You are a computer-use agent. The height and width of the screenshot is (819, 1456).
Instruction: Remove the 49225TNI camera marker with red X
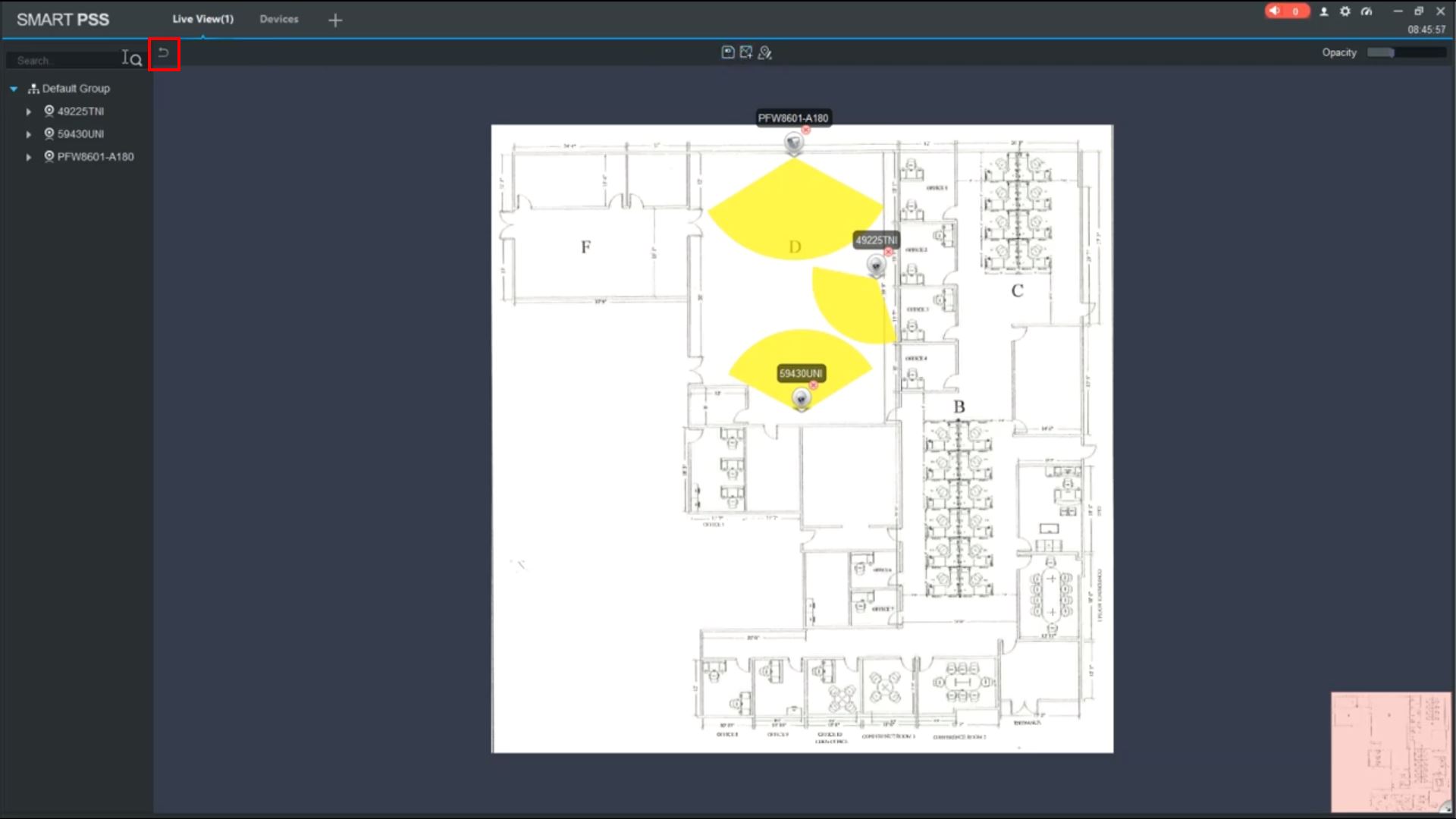coord(888,252)
